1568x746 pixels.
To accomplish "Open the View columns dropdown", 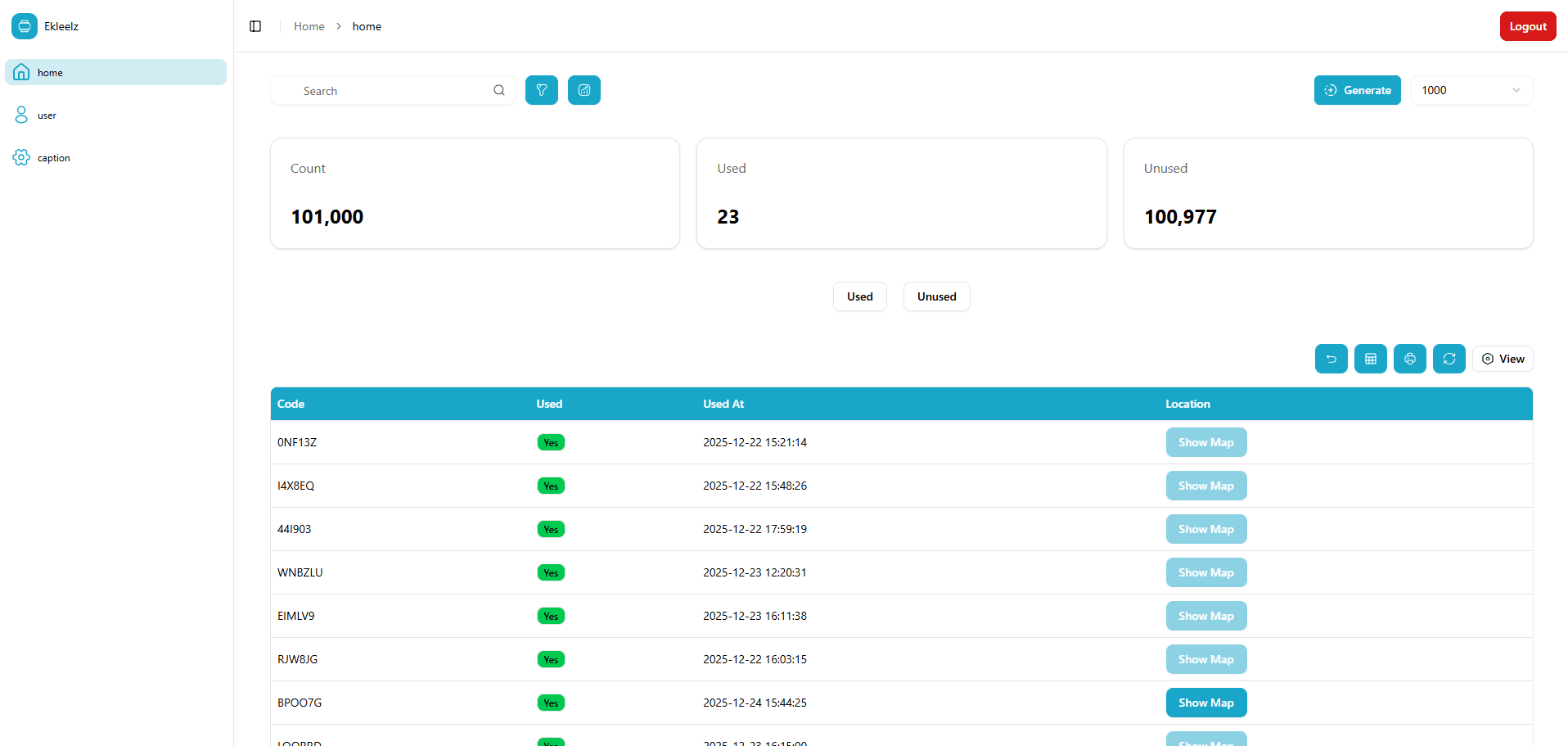I will click(1503, 359).
